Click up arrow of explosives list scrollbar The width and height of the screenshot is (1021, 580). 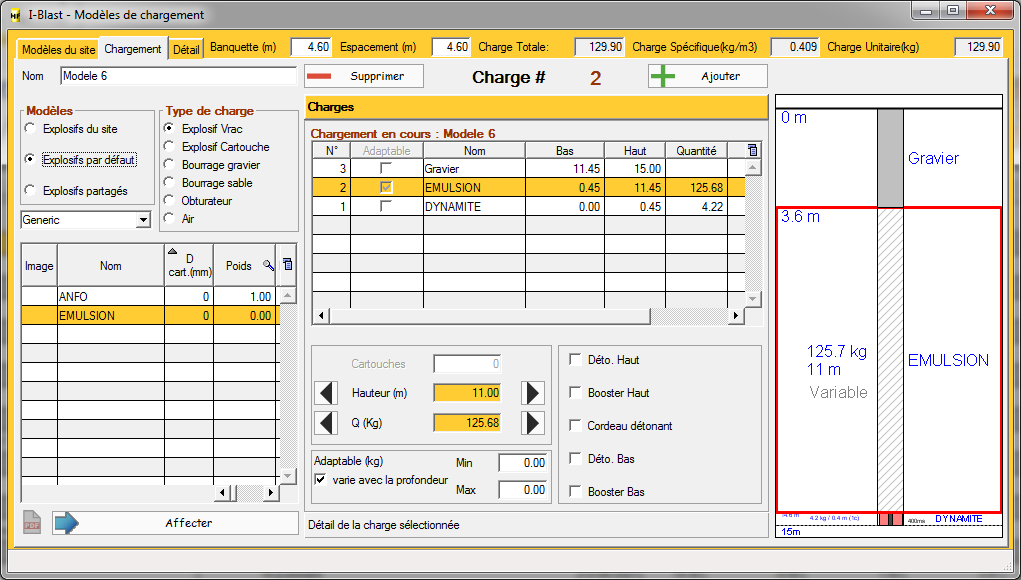[x=287, y=296]
